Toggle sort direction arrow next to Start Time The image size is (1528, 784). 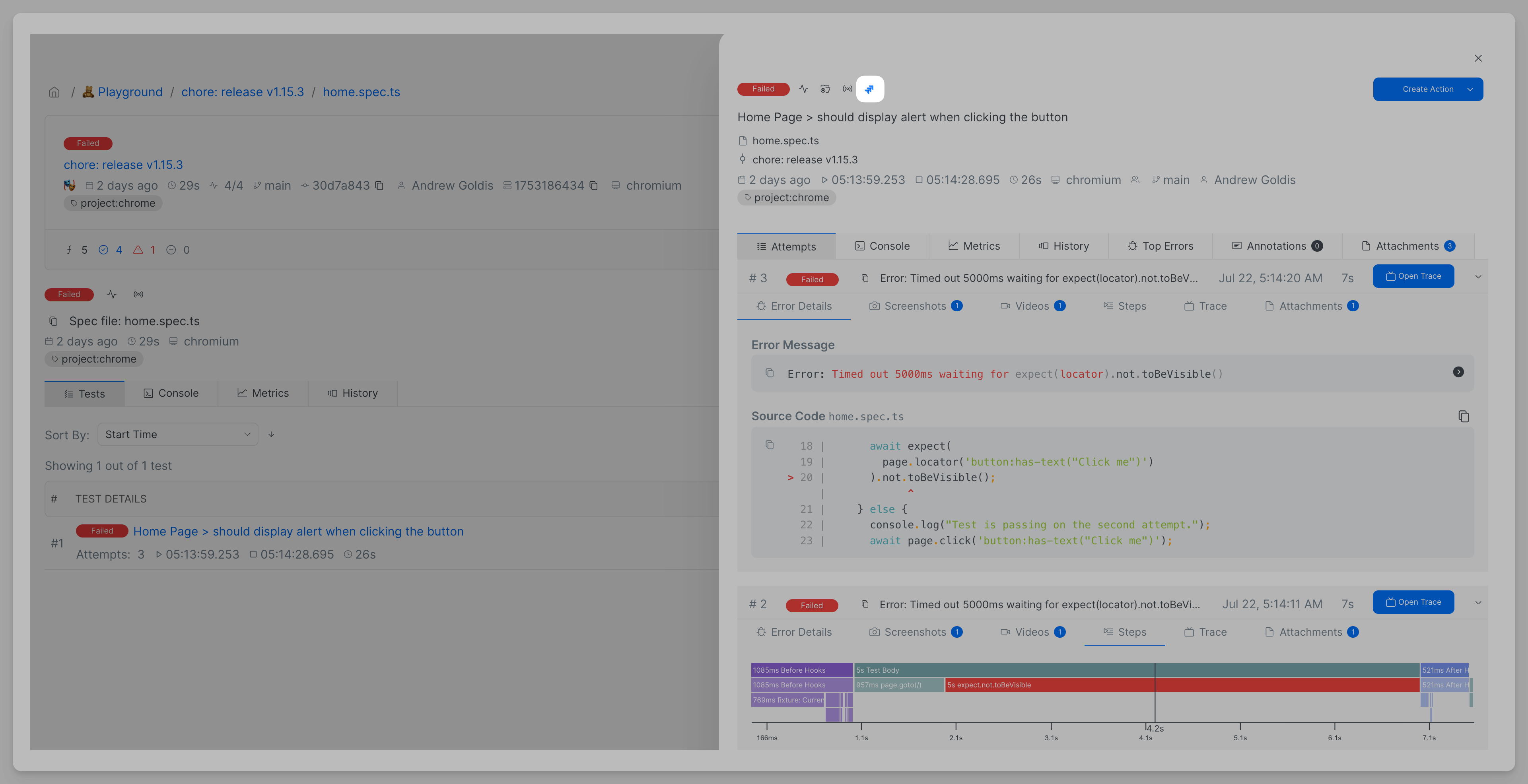point(271,434)
